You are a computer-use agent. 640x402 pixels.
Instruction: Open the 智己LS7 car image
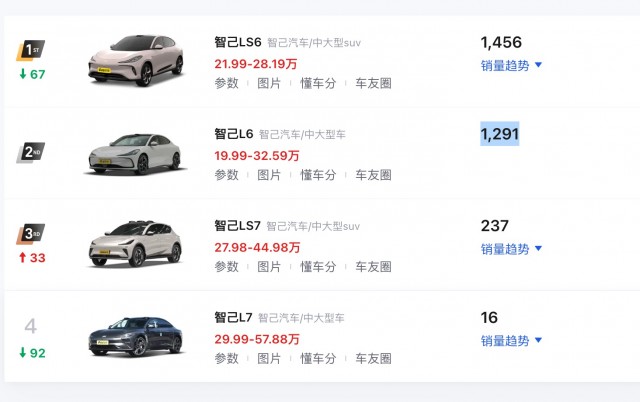(x=135, y=244)
